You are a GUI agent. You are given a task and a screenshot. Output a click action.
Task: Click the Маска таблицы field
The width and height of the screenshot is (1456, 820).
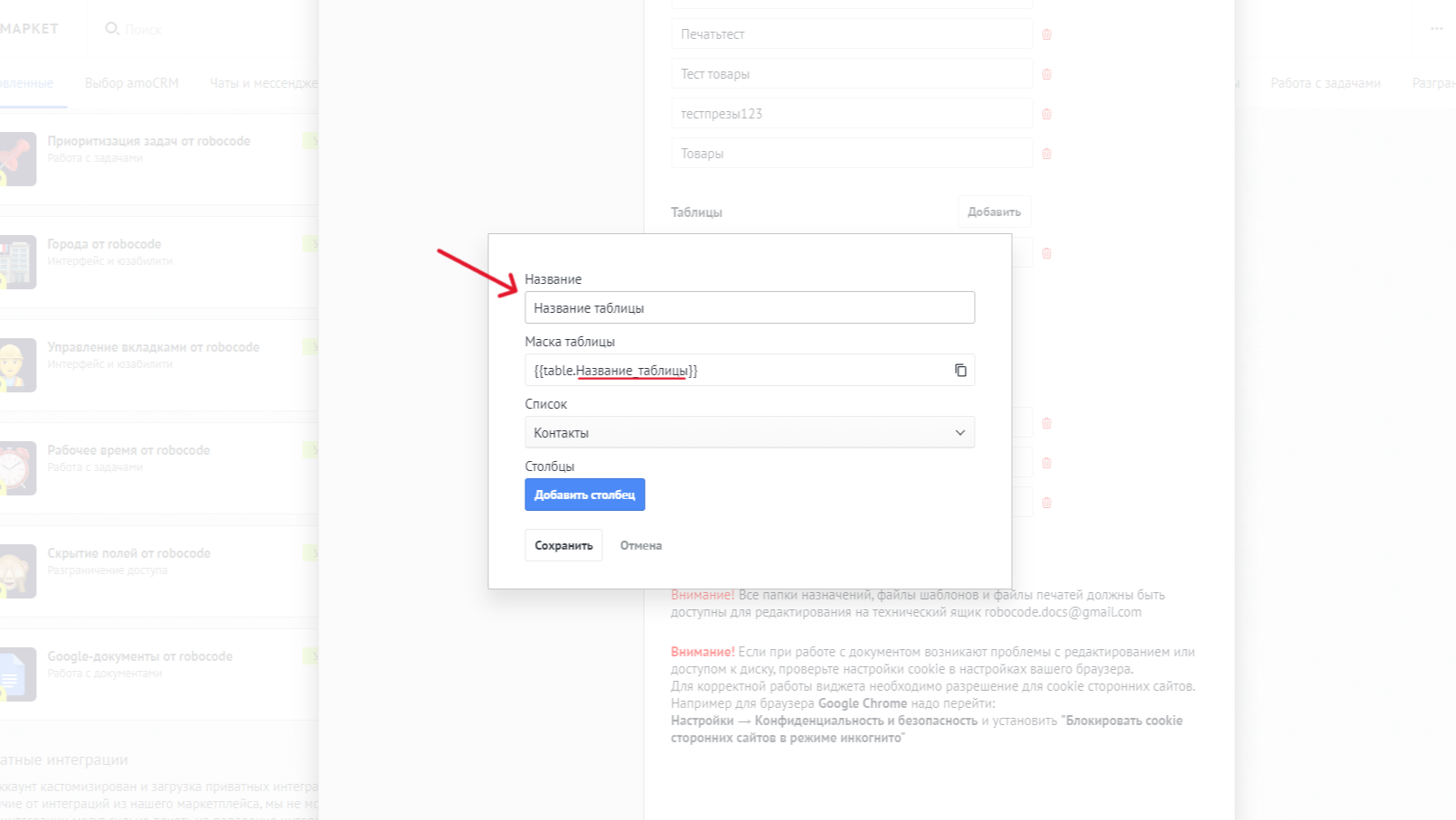(x=750, y=370)
